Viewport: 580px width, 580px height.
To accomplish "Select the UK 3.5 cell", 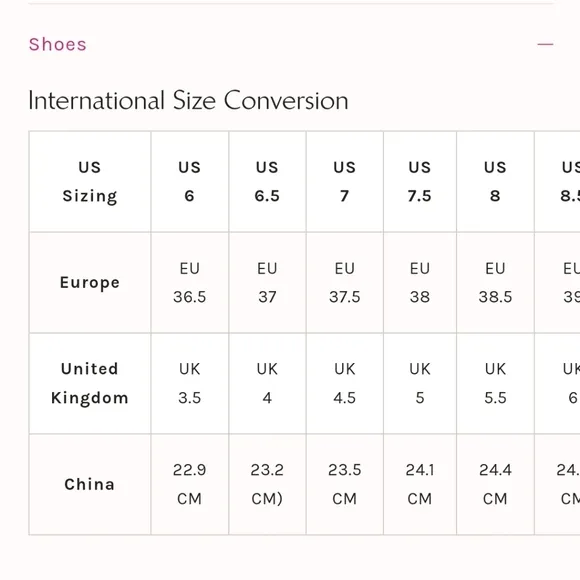I will 190,383.
